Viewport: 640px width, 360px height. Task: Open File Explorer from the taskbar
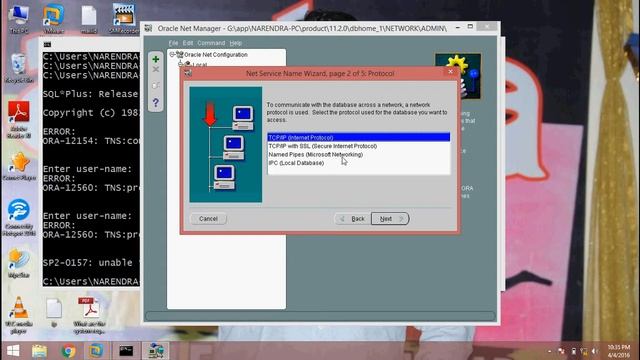(40, 351)
